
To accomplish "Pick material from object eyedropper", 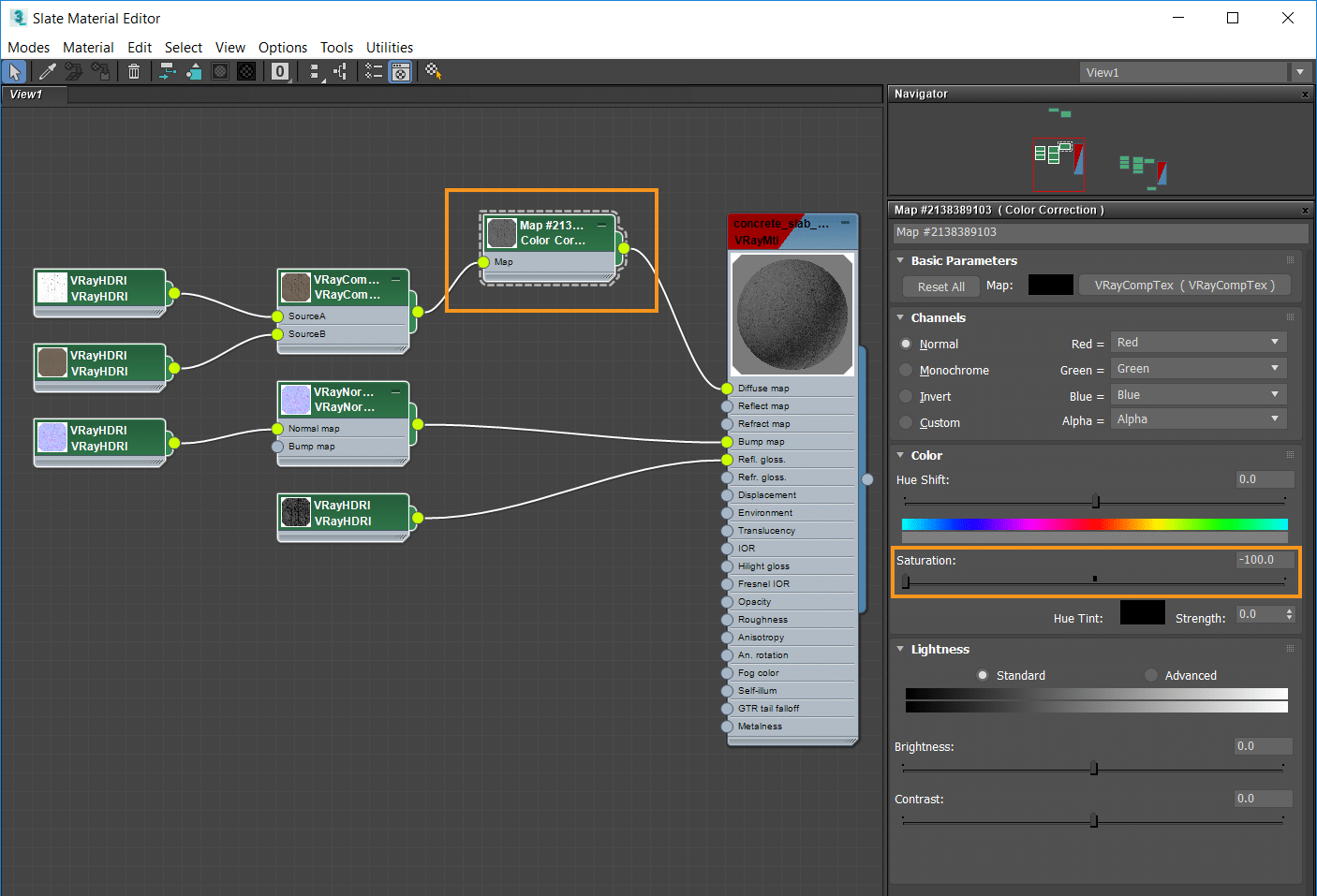I will pos(48,72).
